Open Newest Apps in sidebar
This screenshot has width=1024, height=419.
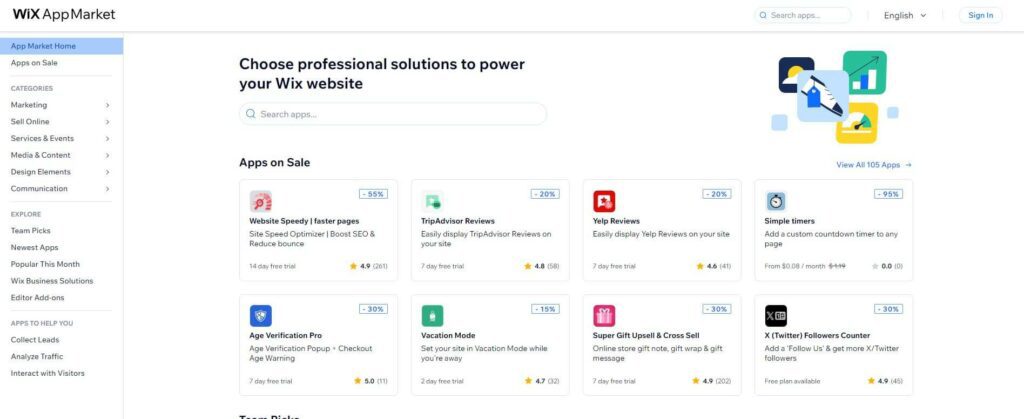click(35, 247)
